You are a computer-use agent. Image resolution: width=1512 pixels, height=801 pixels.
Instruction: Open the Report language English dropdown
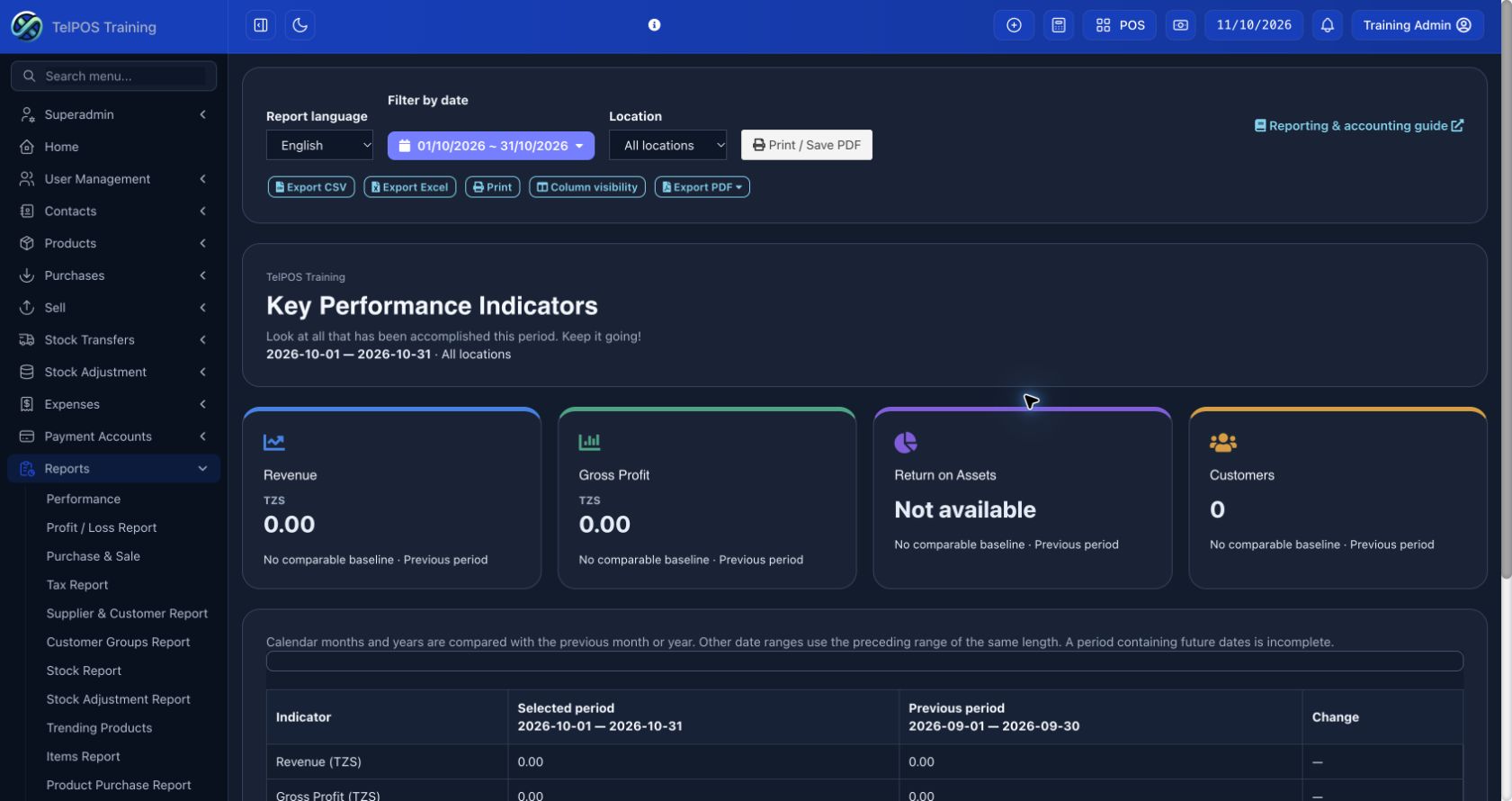[319, 145]
